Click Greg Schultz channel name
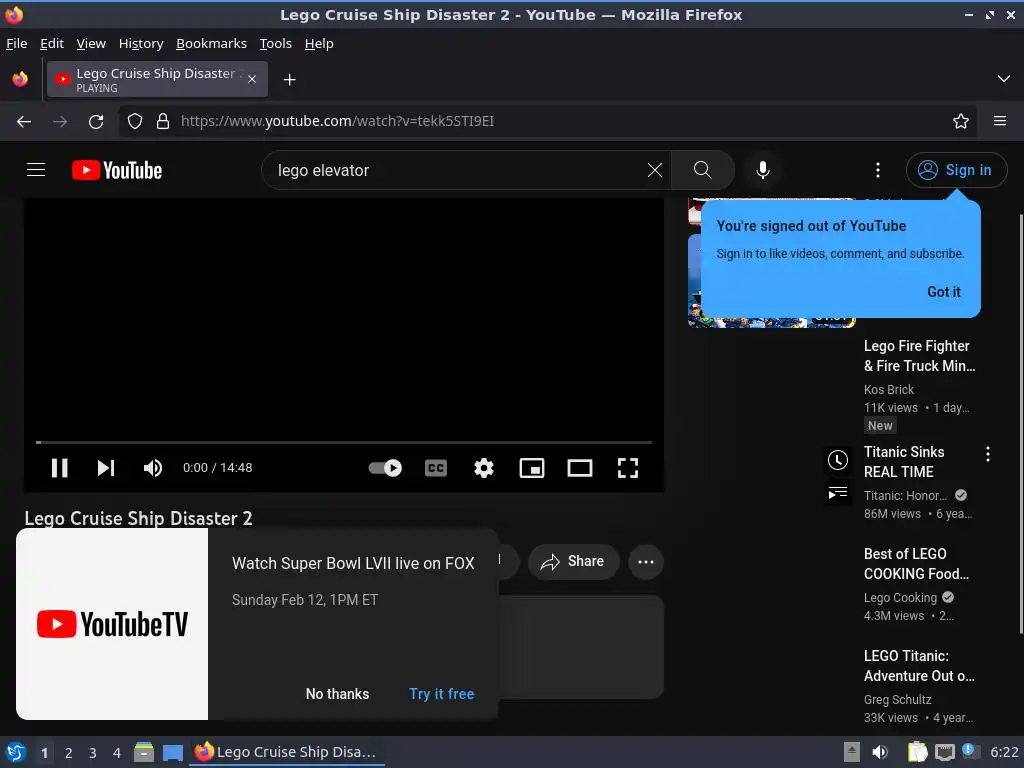The image size is (1024, 768). click(897, 699)
